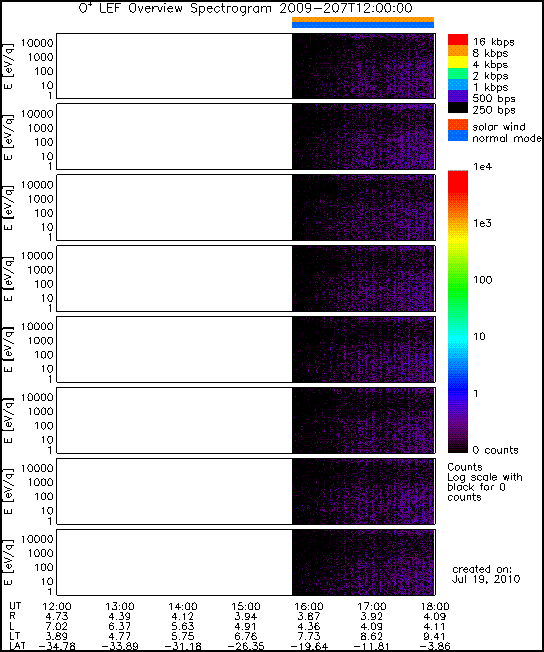Click the R value 3.87
The image size is (544, 652).
[309, 616]
